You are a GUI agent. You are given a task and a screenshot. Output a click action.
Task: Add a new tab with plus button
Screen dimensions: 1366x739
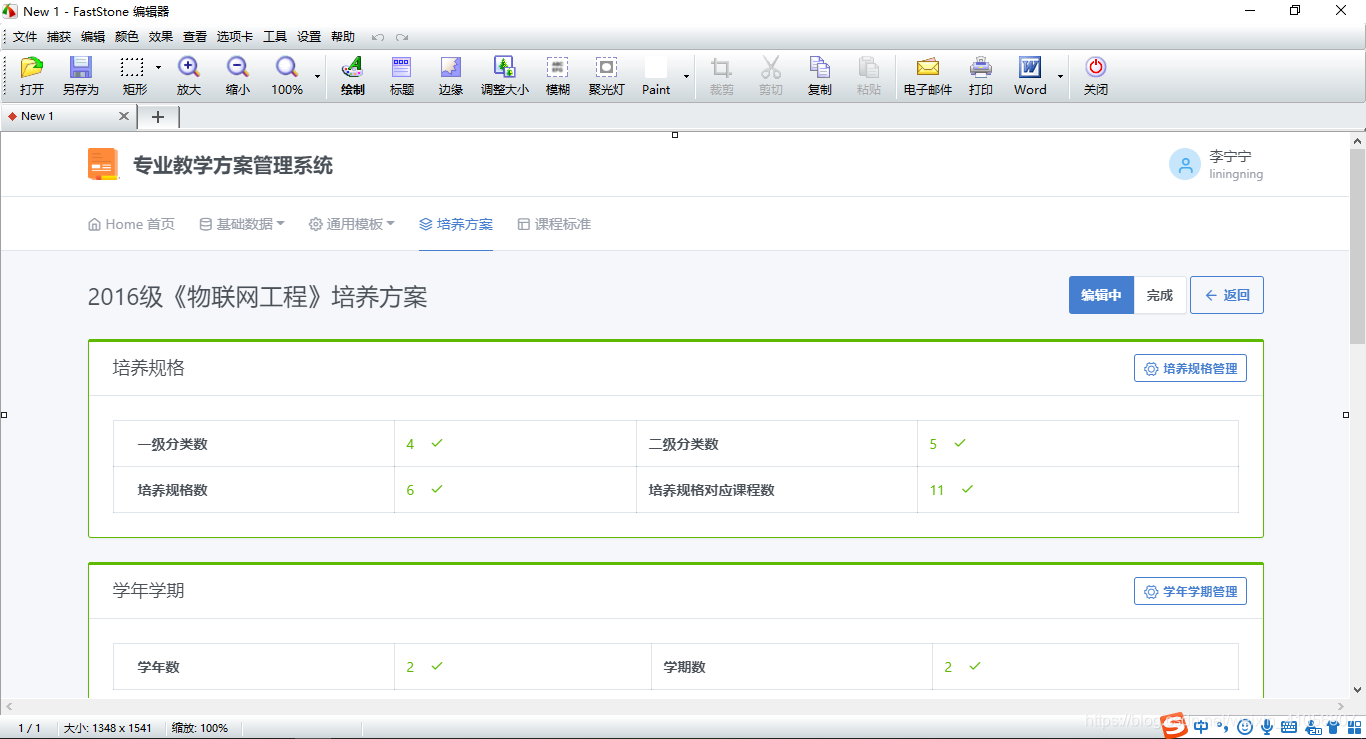pyautogui.click(x=158, y=117)
